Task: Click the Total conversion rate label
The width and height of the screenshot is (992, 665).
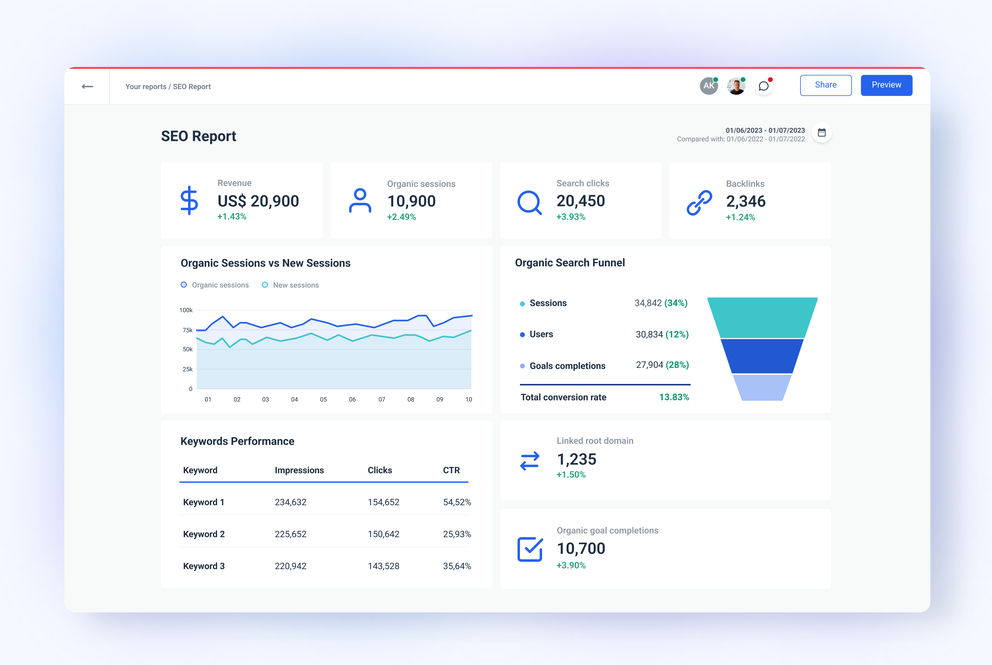Action: 563,397
